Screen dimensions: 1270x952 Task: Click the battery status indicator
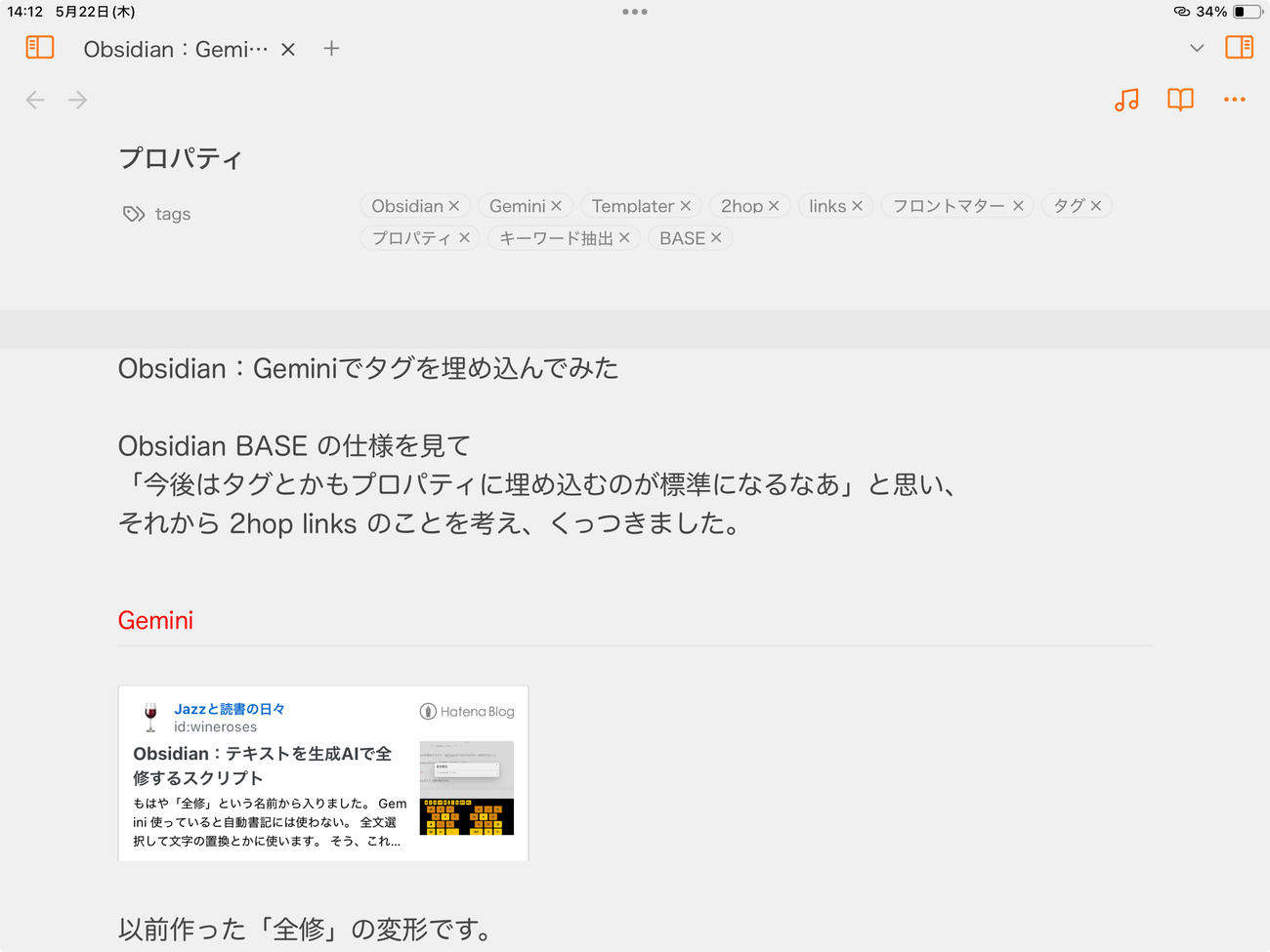point(1248,12)
